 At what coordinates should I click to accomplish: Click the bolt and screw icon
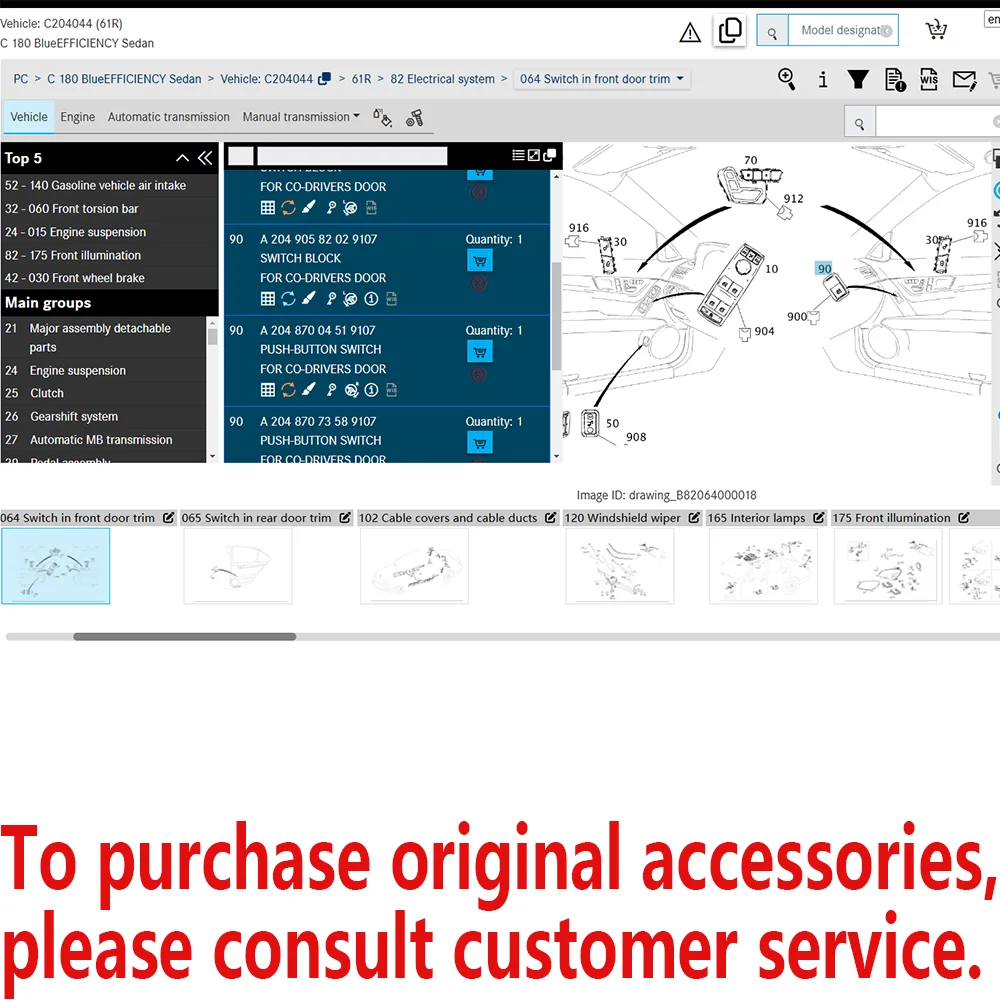click(415, 118)
